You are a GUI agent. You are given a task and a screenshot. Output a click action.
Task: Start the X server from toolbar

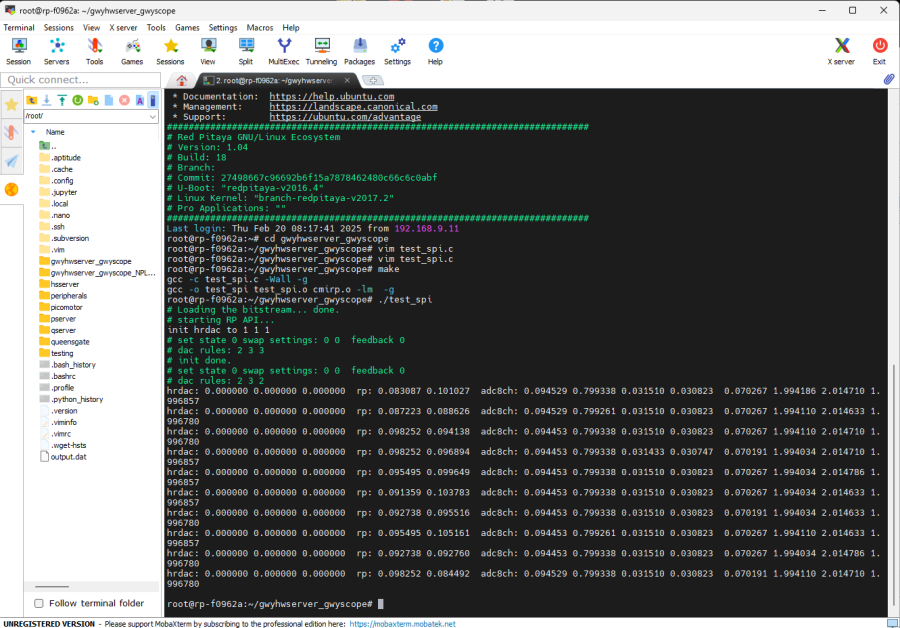[x=842, y=51]
